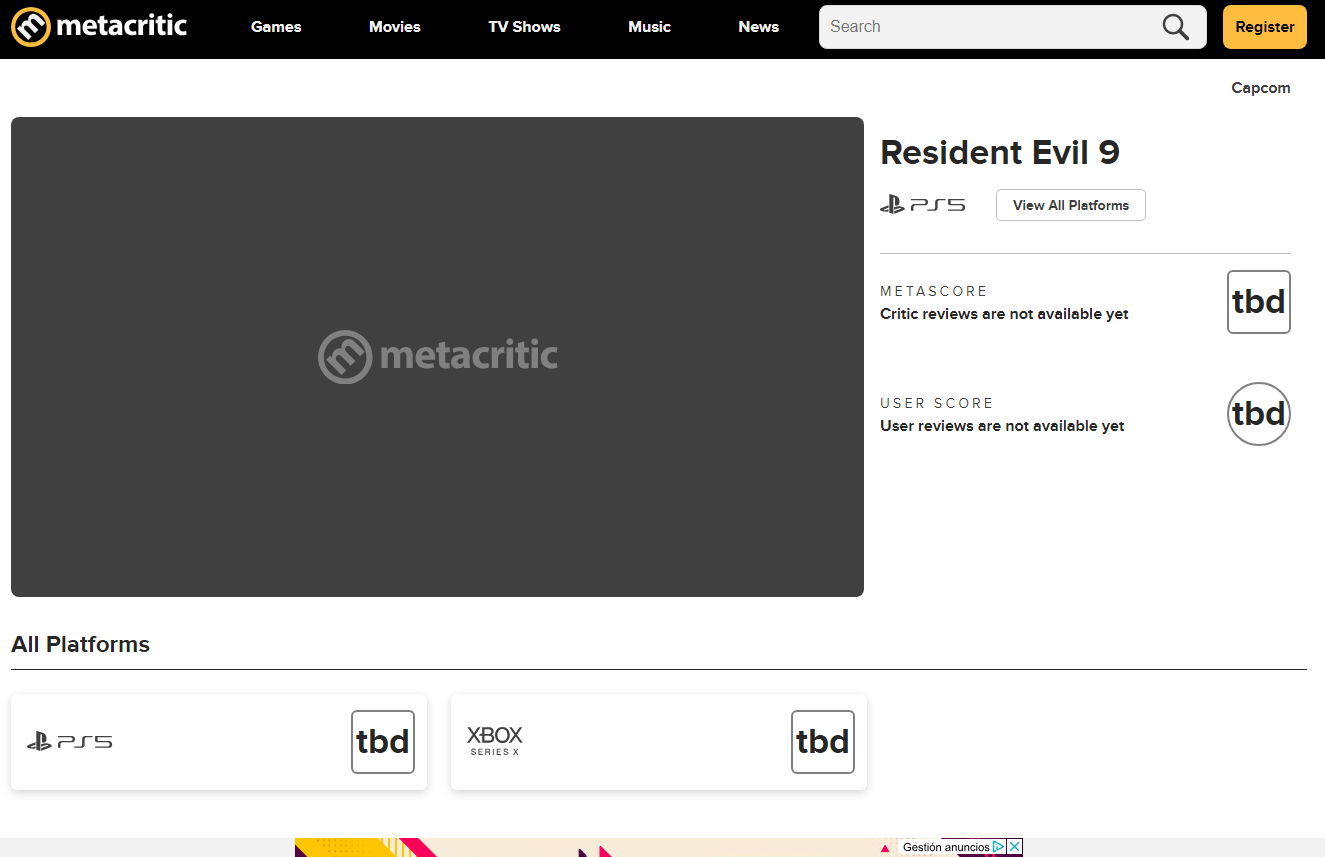Click the AdChoices triangle icon
Screen dimensions: 1325x857
pyautogui.click(x=999, y=847)
